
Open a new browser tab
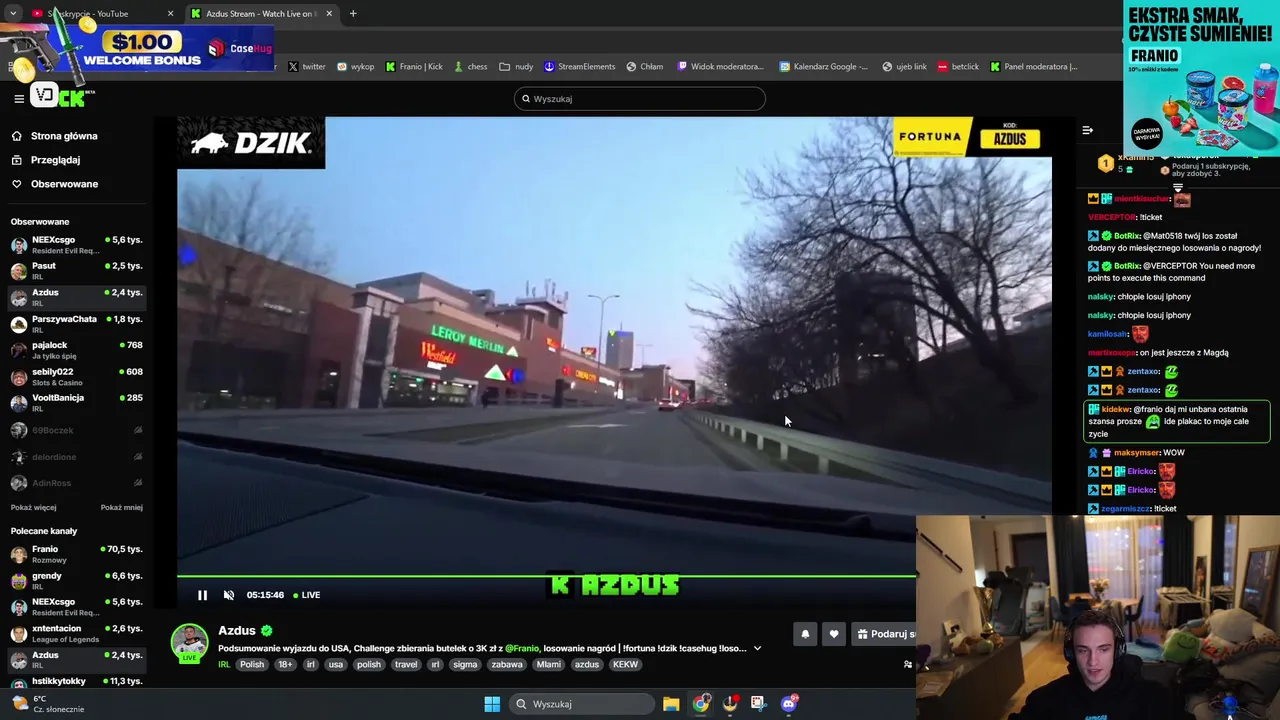coord(353,14)
